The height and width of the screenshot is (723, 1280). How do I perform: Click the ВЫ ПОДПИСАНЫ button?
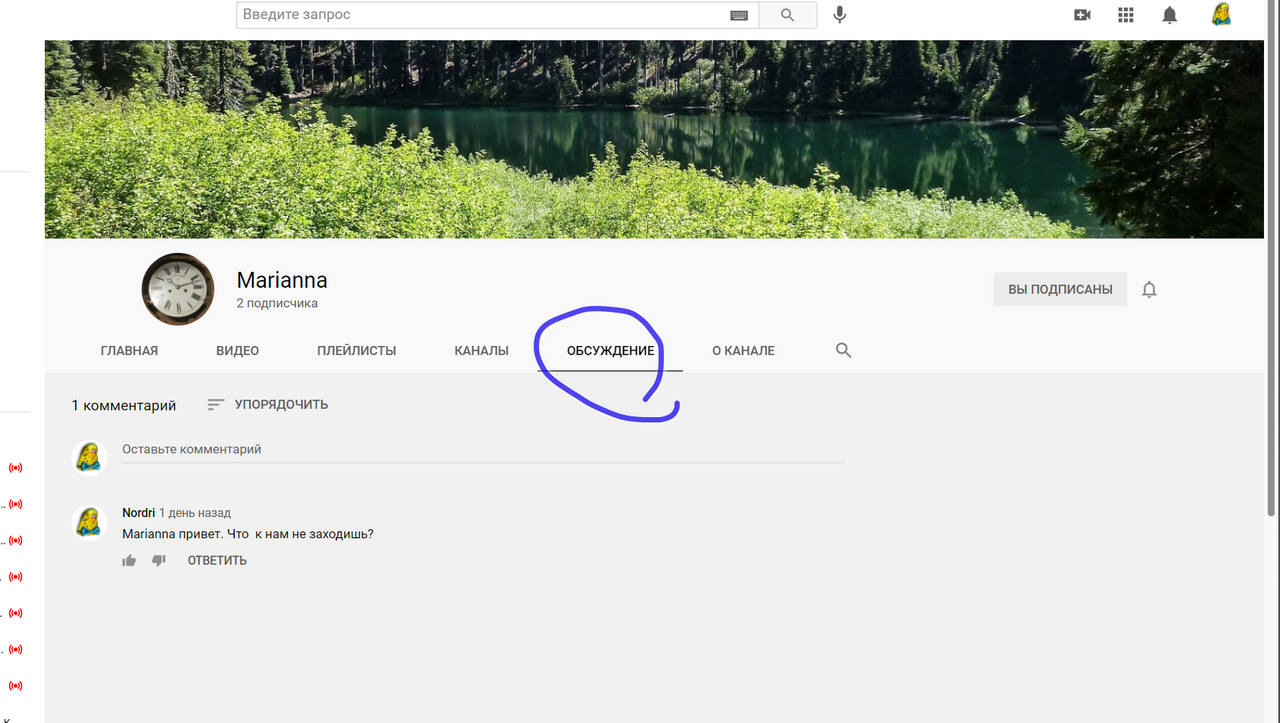(1060, 289)
